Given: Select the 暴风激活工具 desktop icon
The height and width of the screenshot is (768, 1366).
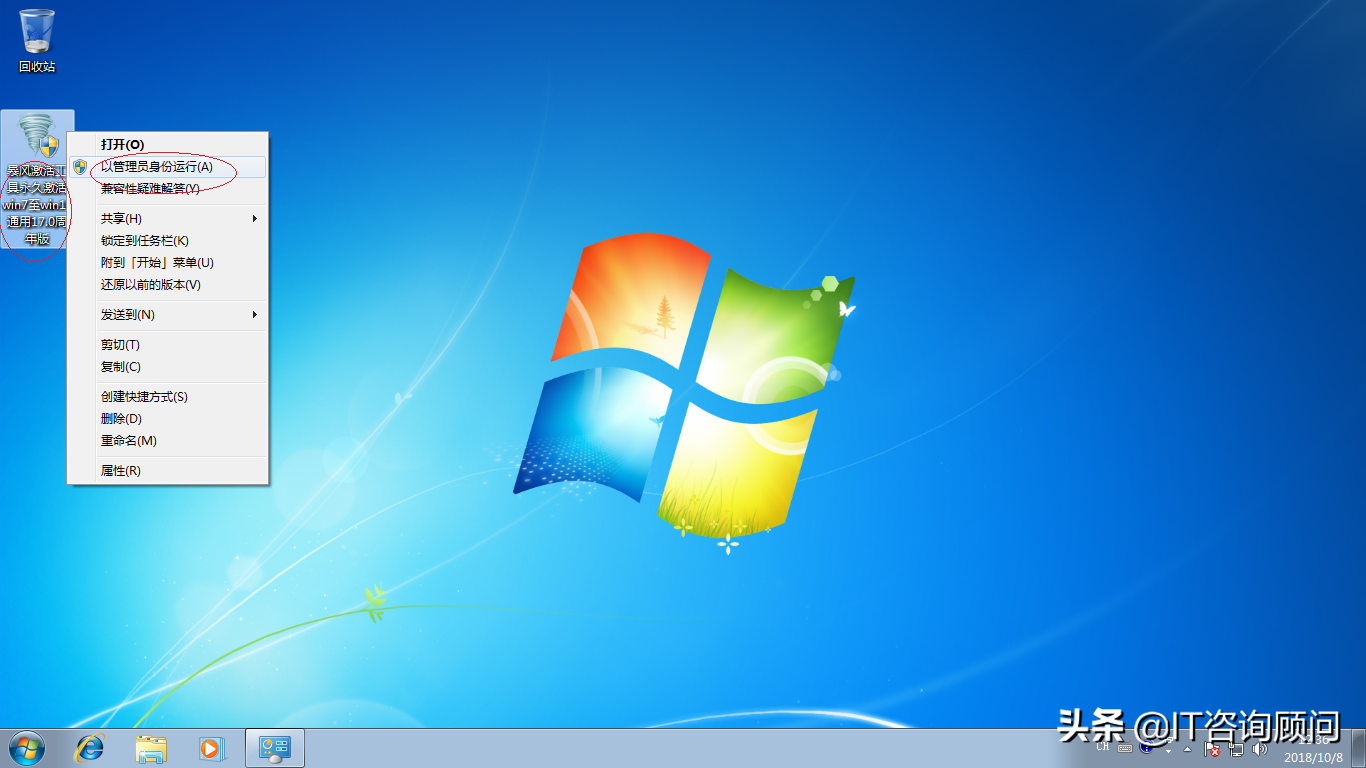Looking at the screenshot, I should point(38,180).
